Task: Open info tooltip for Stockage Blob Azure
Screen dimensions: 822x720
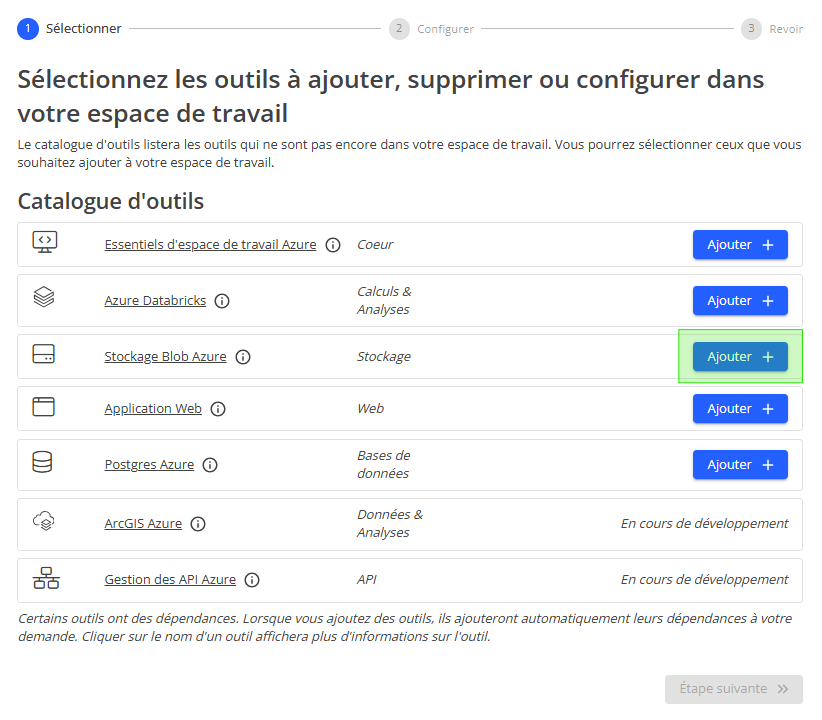Action: pyautogui.click(x=242, y=356)
